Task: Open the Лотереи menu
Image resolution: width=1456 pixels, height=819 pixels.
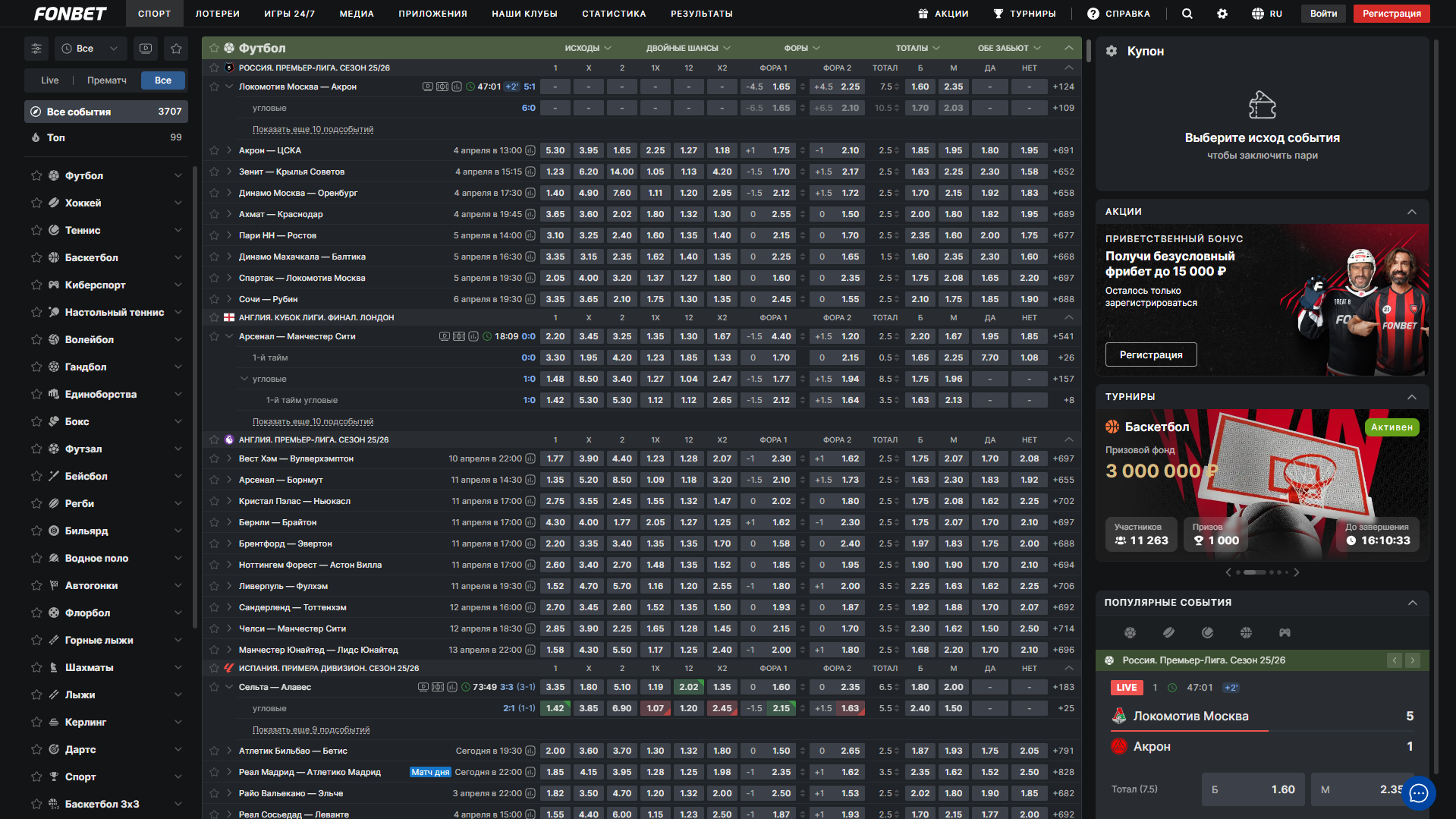Action: coord(218,14)
